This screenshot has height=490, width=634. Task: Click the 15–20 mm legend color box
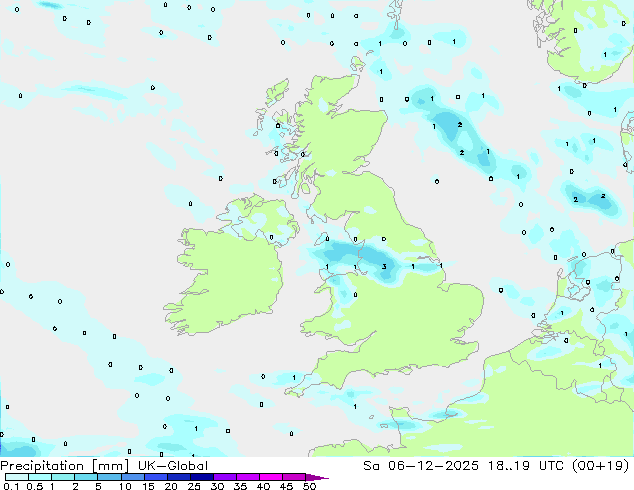pyautogui.click(x=156, y=477)
